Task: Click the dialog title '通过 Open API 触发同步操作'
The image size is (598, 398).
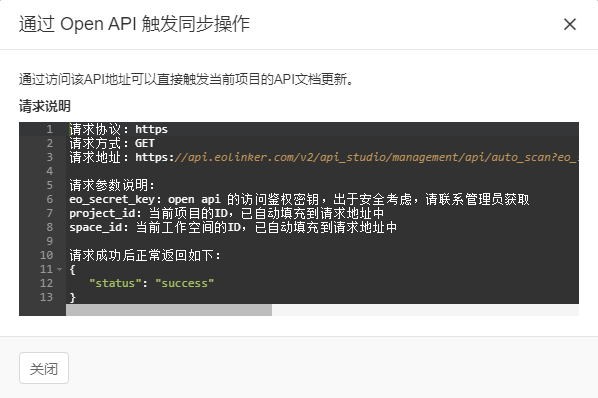Action: click(x=135, y=24)
